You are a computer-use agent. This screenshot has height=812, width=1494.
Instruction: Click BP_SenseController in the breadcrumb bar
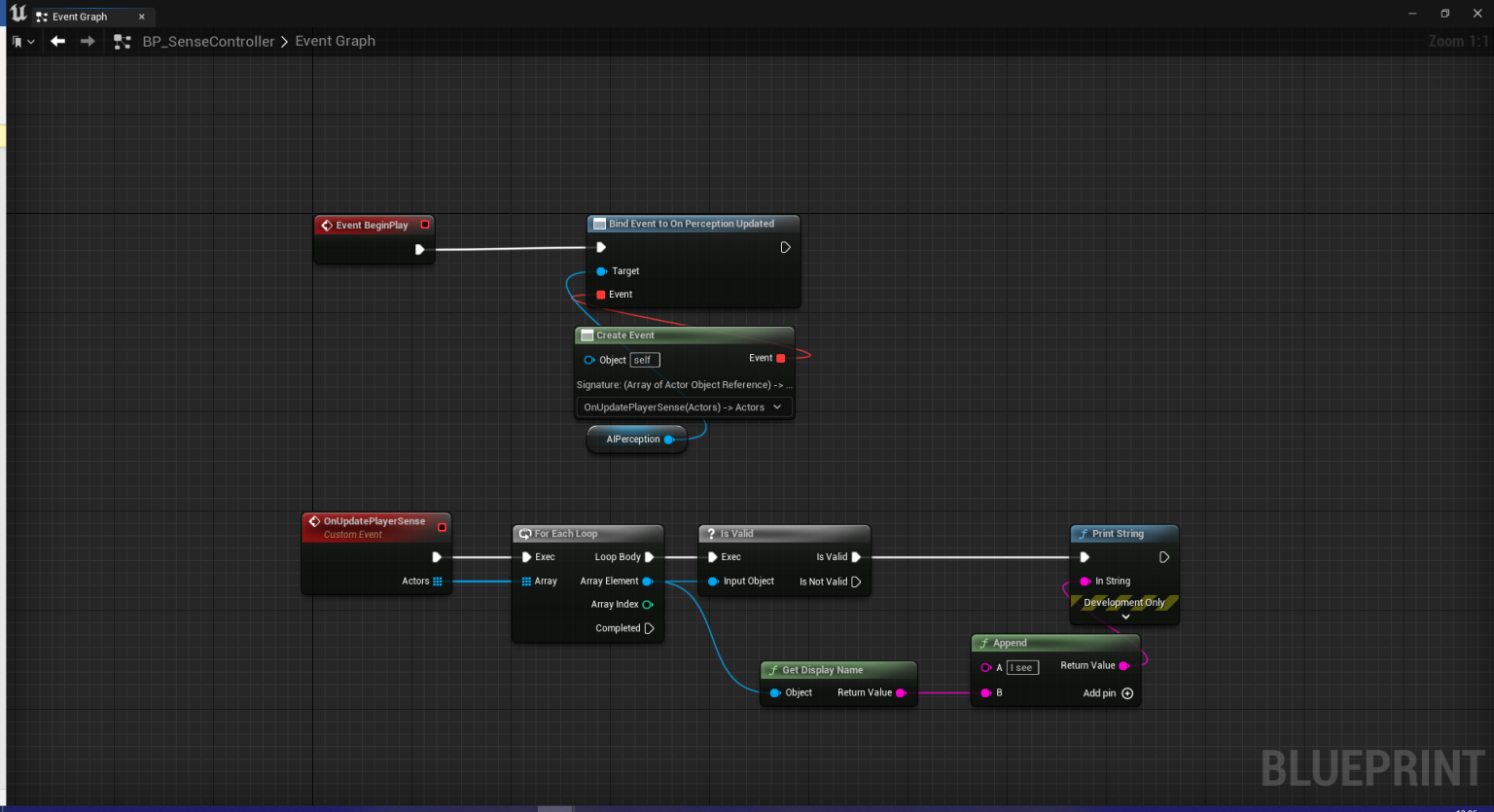208,41
